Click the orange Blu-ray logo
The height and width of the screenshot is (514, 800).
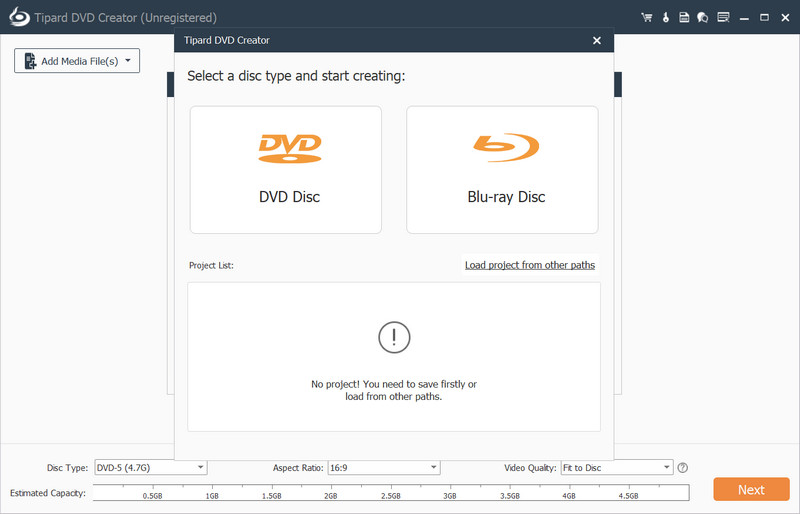click(x=506, y=147)
